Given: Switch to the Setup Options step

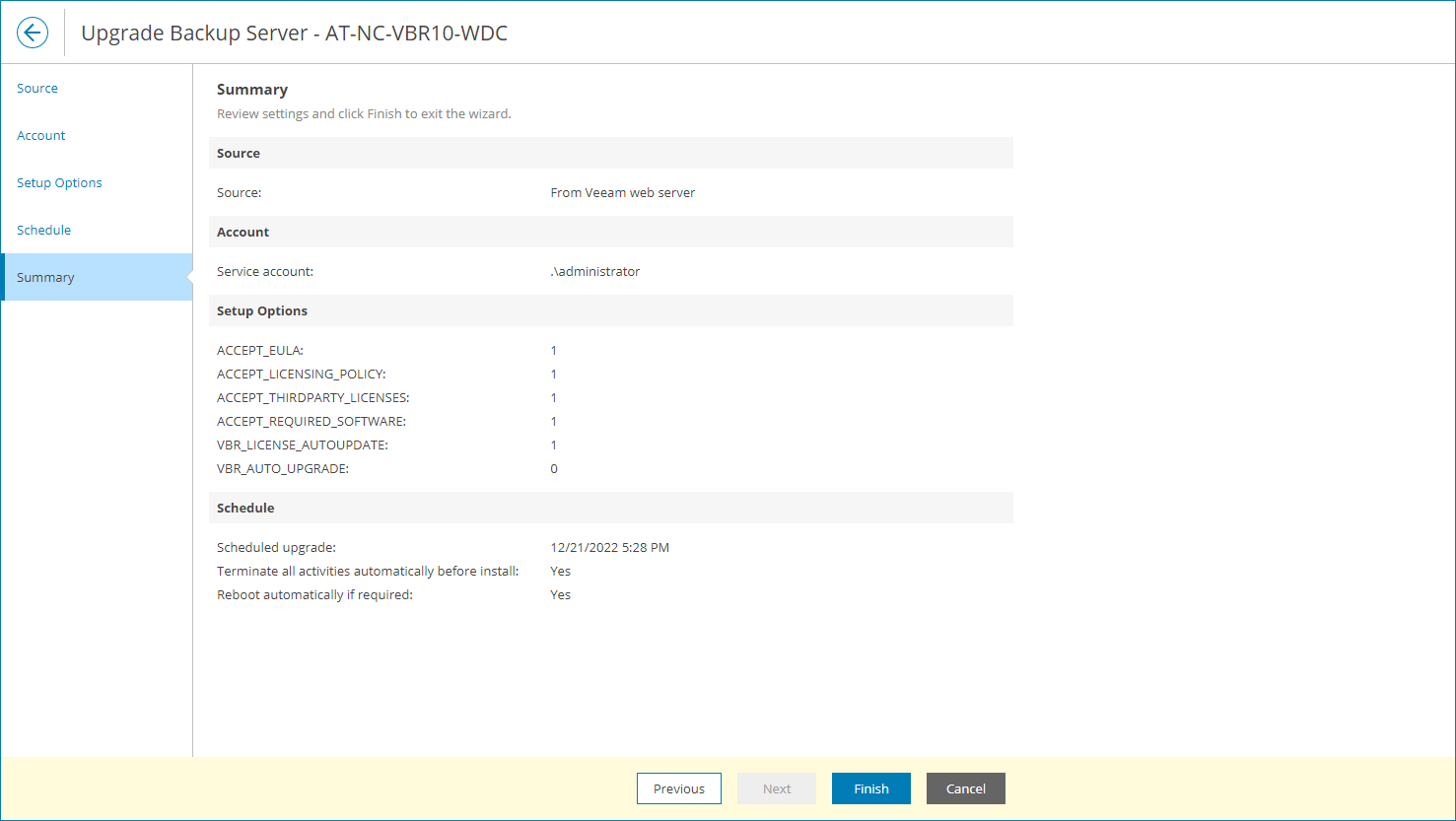Looking at the screenshot, I should [59, 182].
